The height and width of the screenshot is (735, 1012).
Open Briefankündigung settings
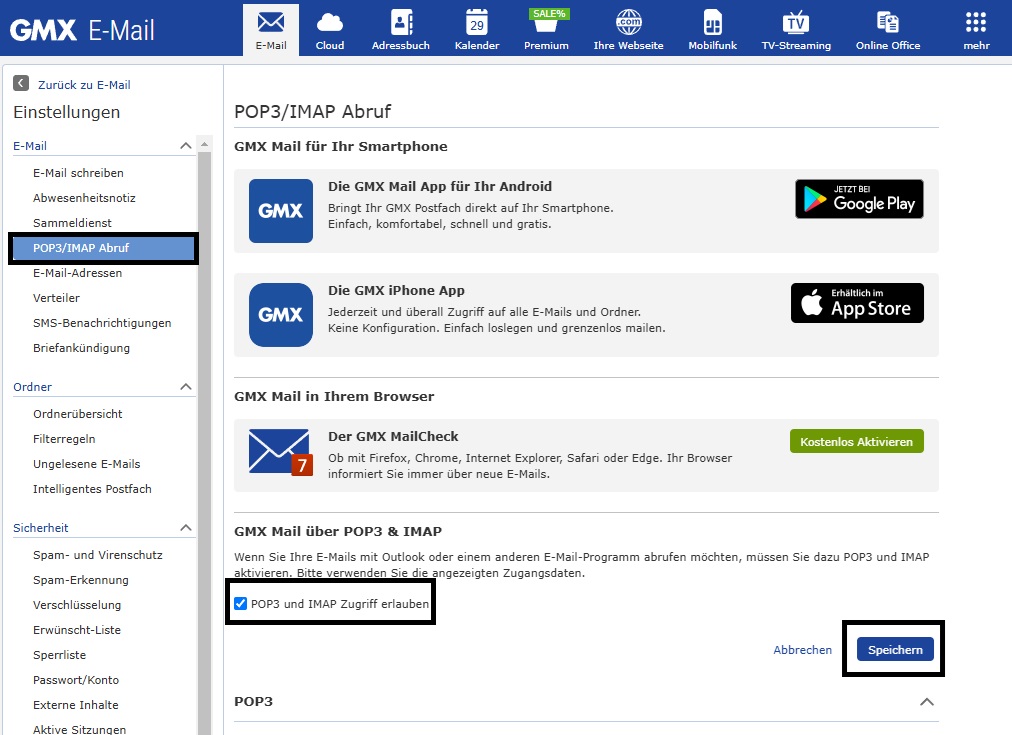[81, 348]
